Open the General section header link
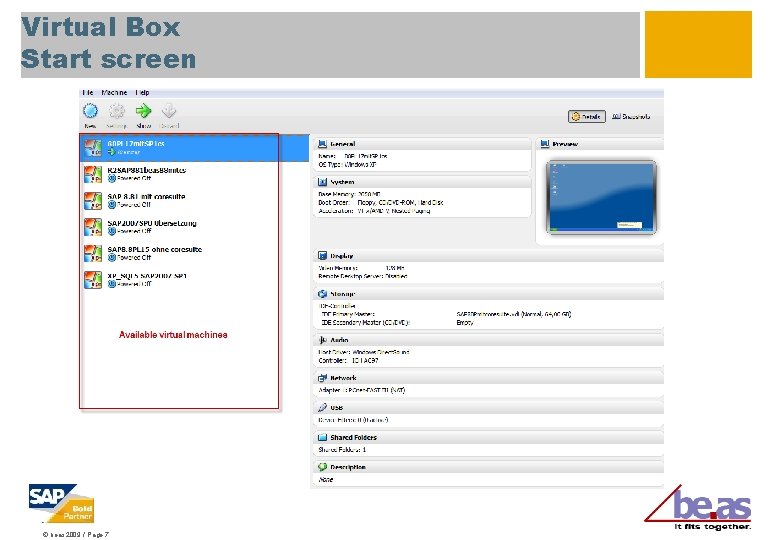The height and width of the screenshot is (540, 780). pyautogui.click(x=343, y=144)
